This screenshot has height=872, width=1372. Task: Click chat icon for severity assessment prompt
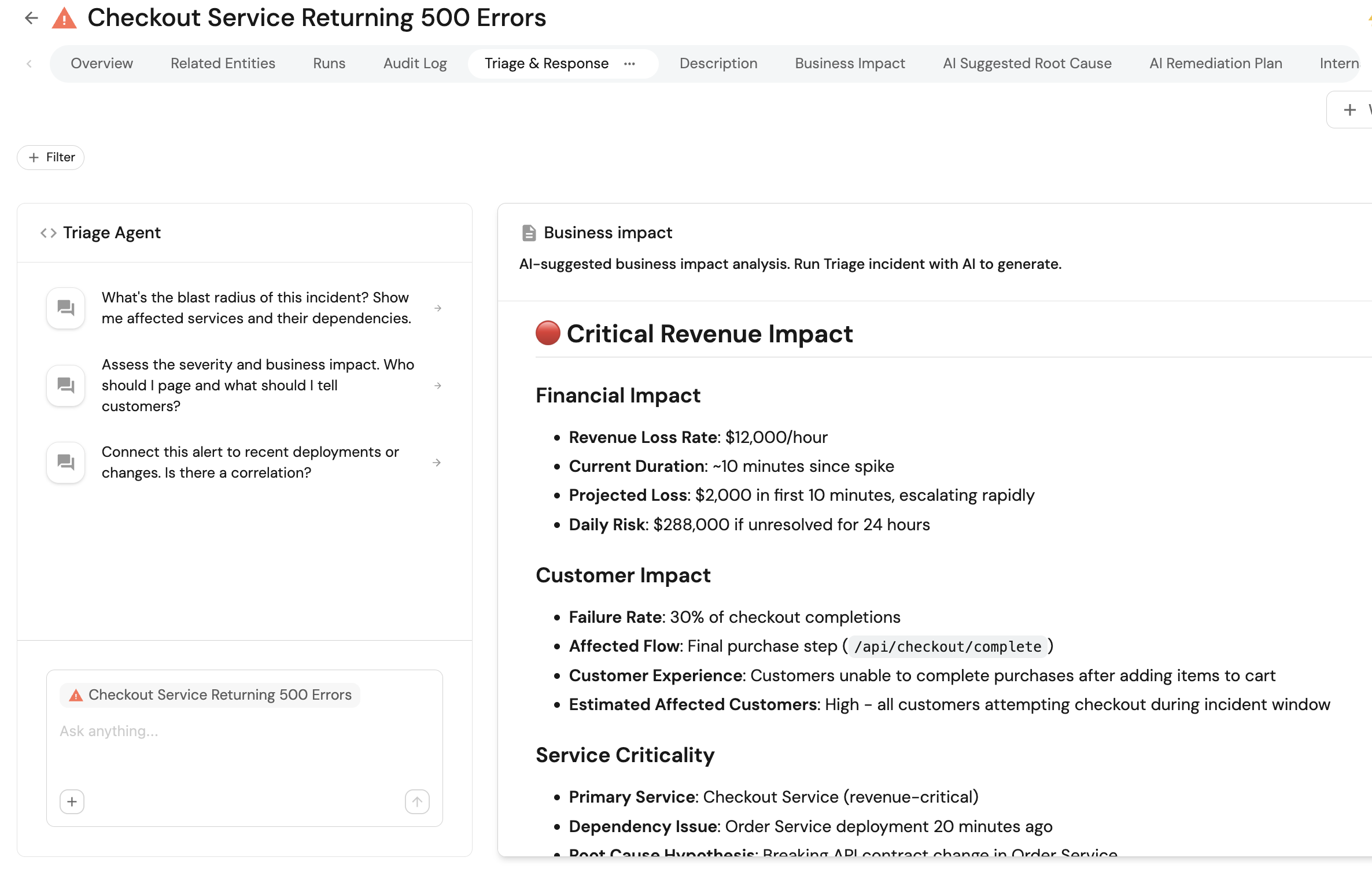click(66, 385)
